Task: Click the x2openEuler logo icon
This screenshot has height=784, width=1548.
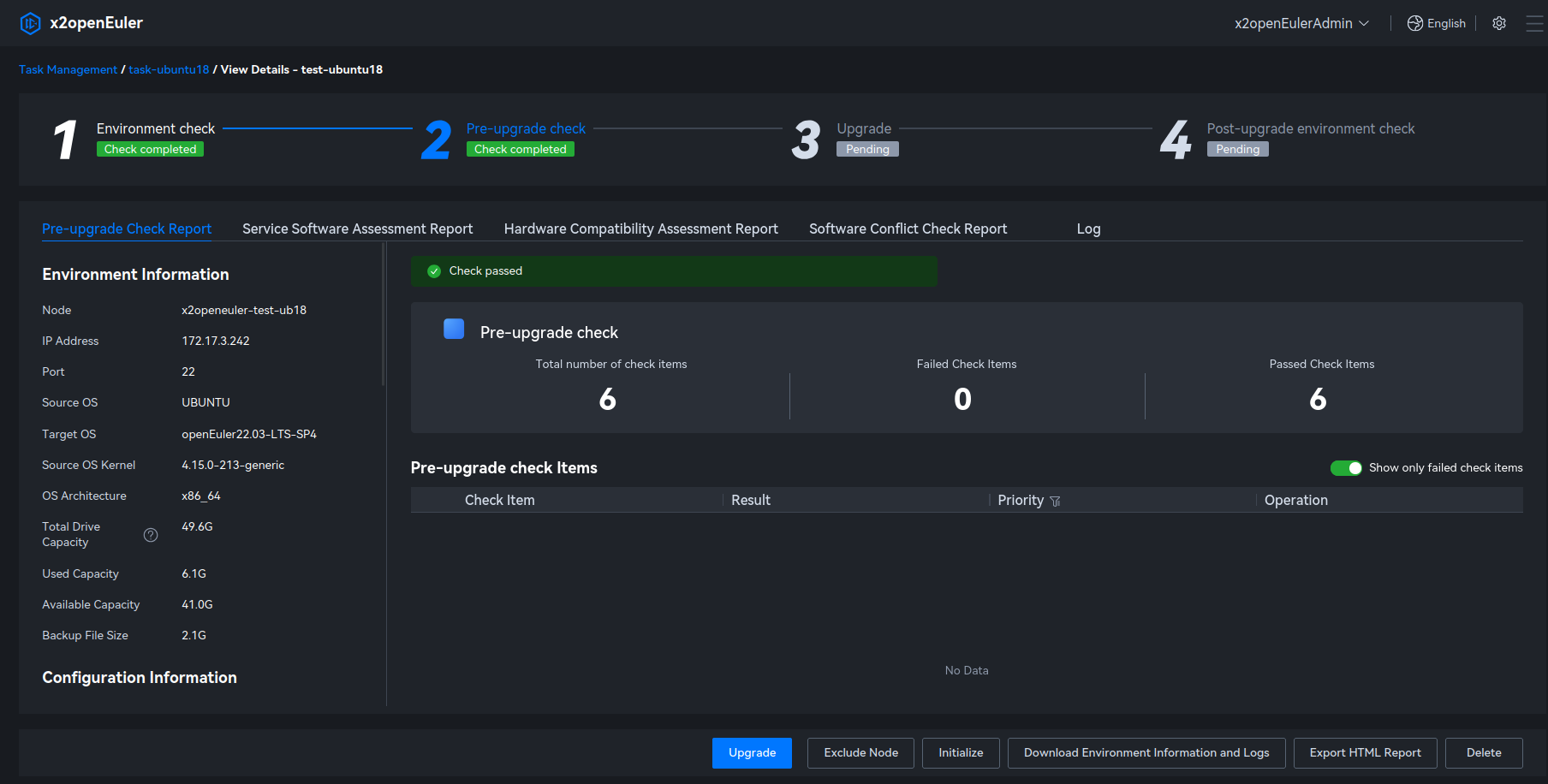Action: point(30,23)
